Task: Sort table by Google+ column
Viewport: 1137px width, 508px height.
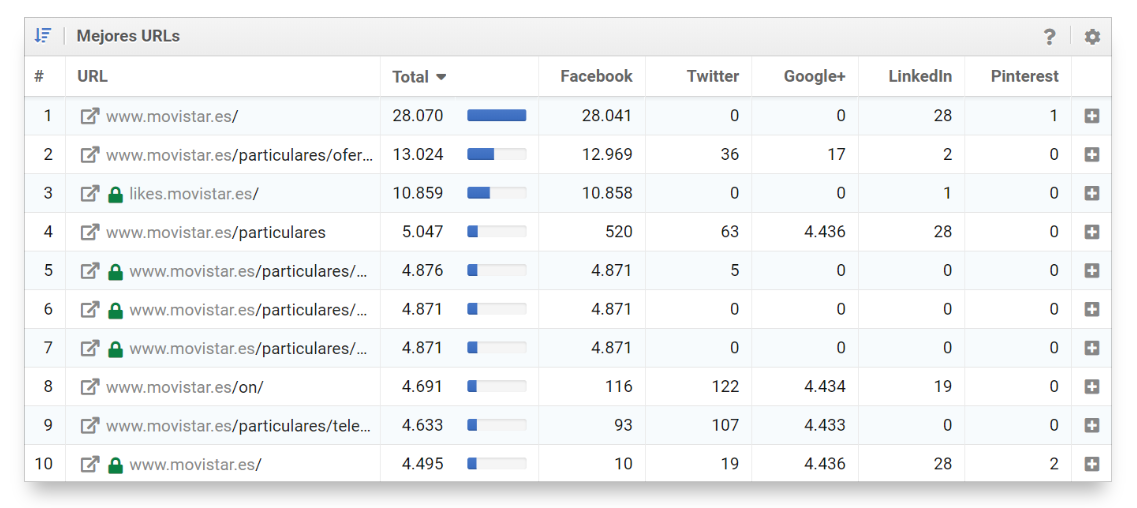Action: (x=814, y=77)
